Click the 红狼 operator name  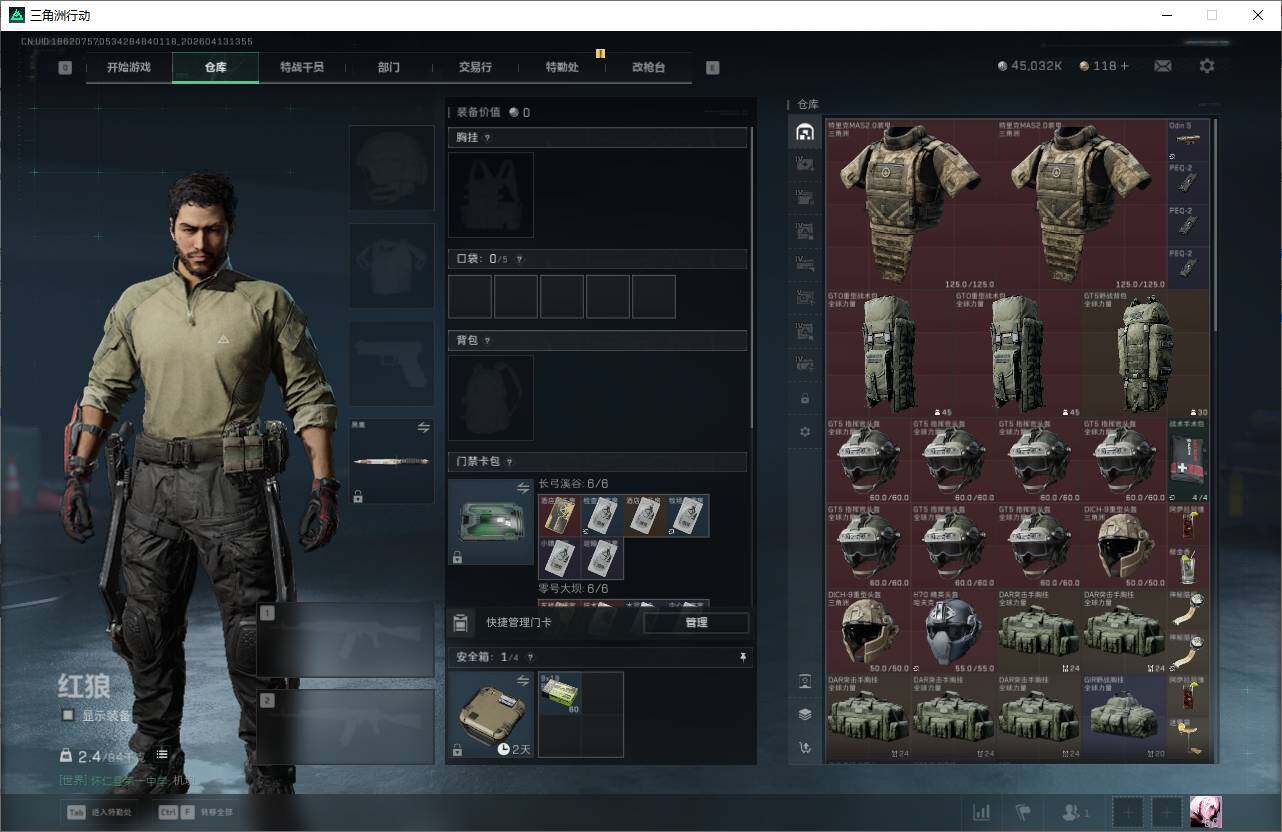tap(84, 686)
